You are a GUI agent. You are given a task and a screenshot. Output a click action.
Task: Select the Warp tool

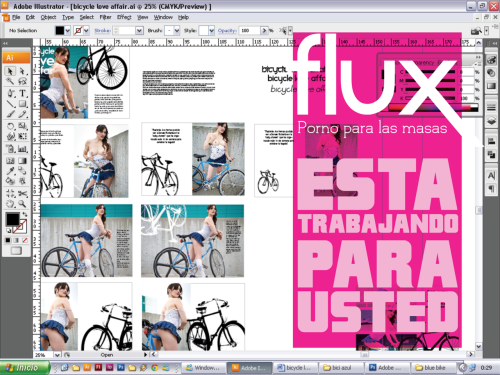click(x=10, y=136)
